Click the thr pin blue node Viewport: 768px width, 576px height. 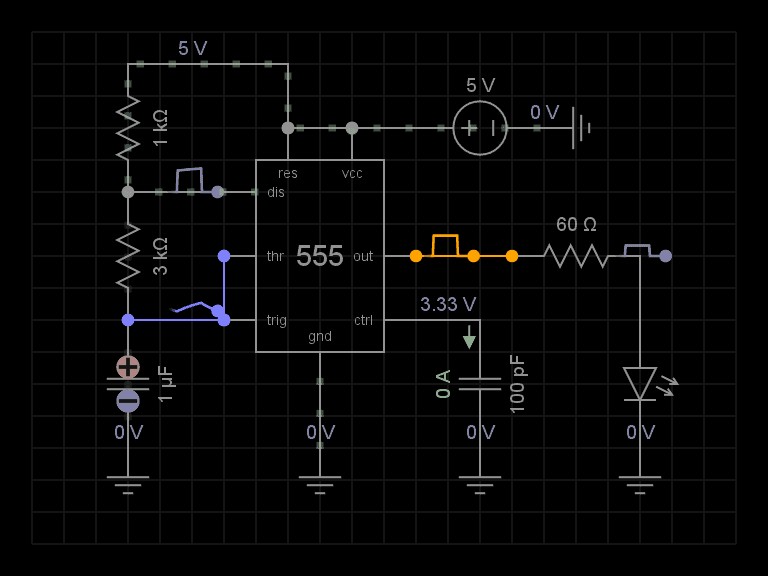[224, 256]
